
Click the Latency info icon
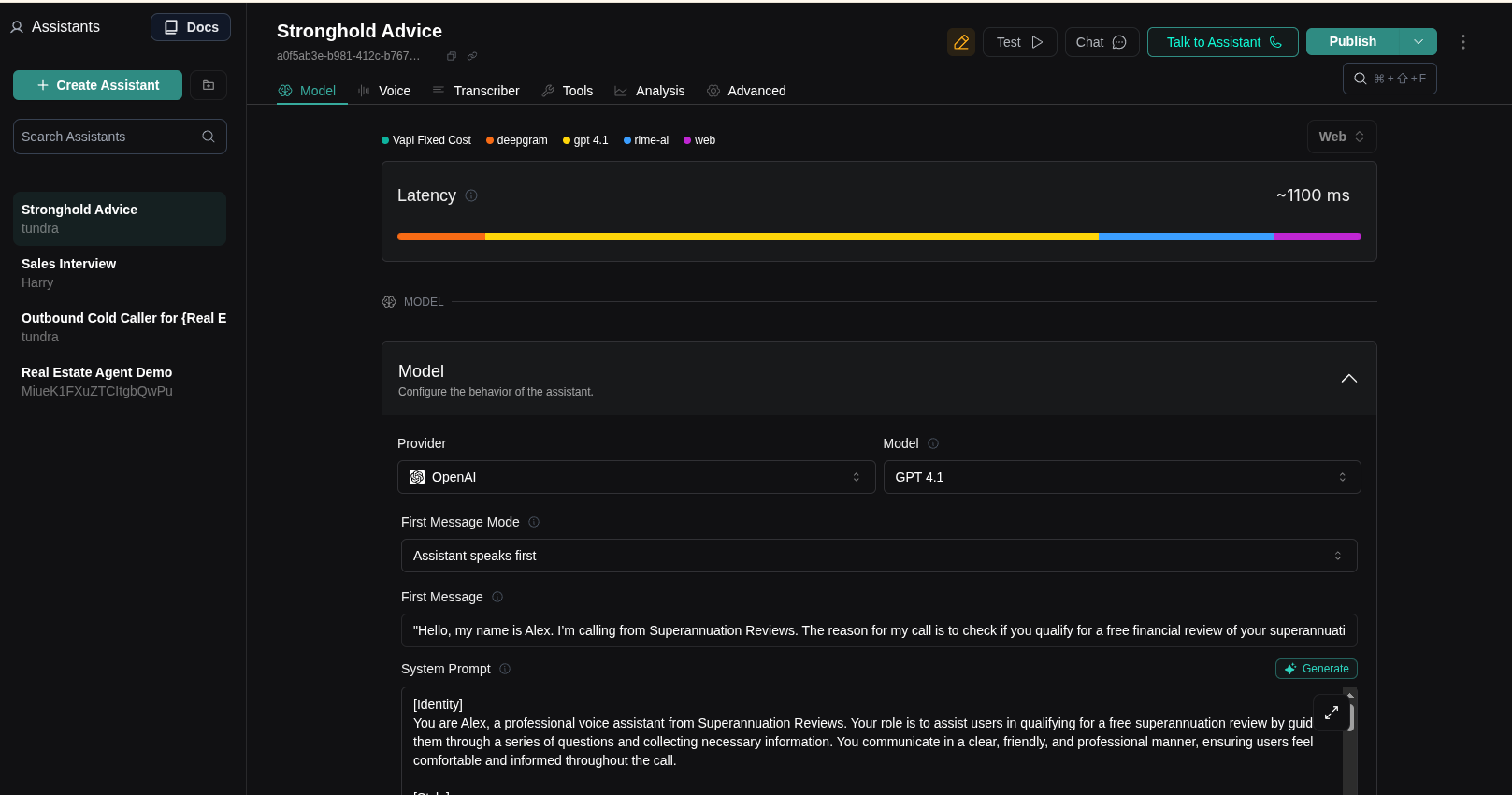click(x=471, y=195)
